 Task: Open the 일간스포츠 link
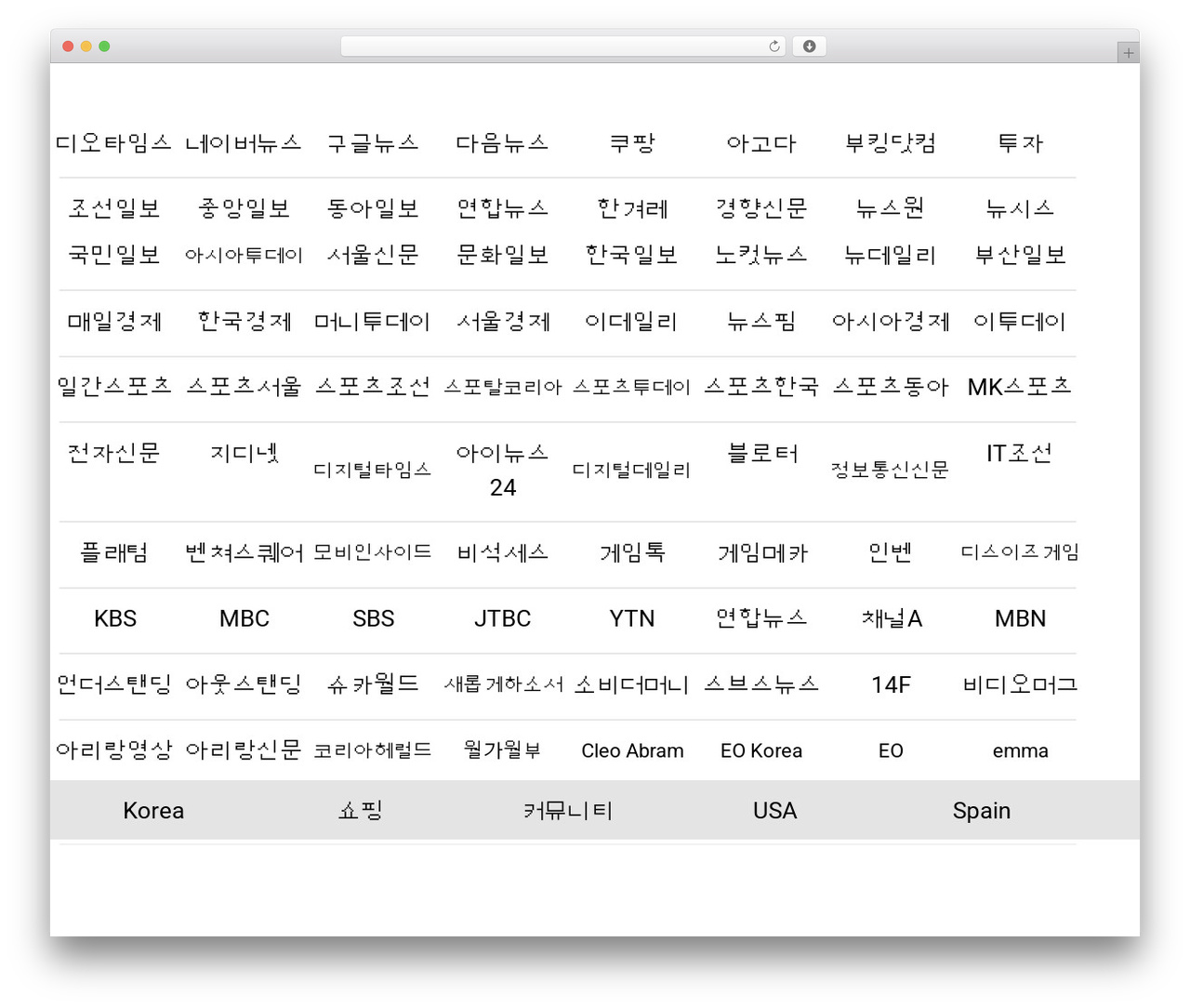tap(114, 387)
